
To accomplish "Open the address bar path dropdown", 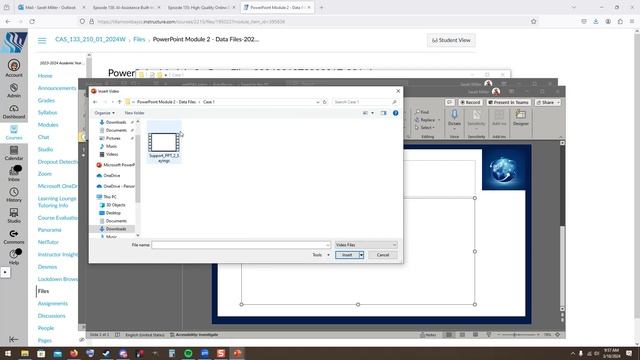I will (x=318, y=102).
